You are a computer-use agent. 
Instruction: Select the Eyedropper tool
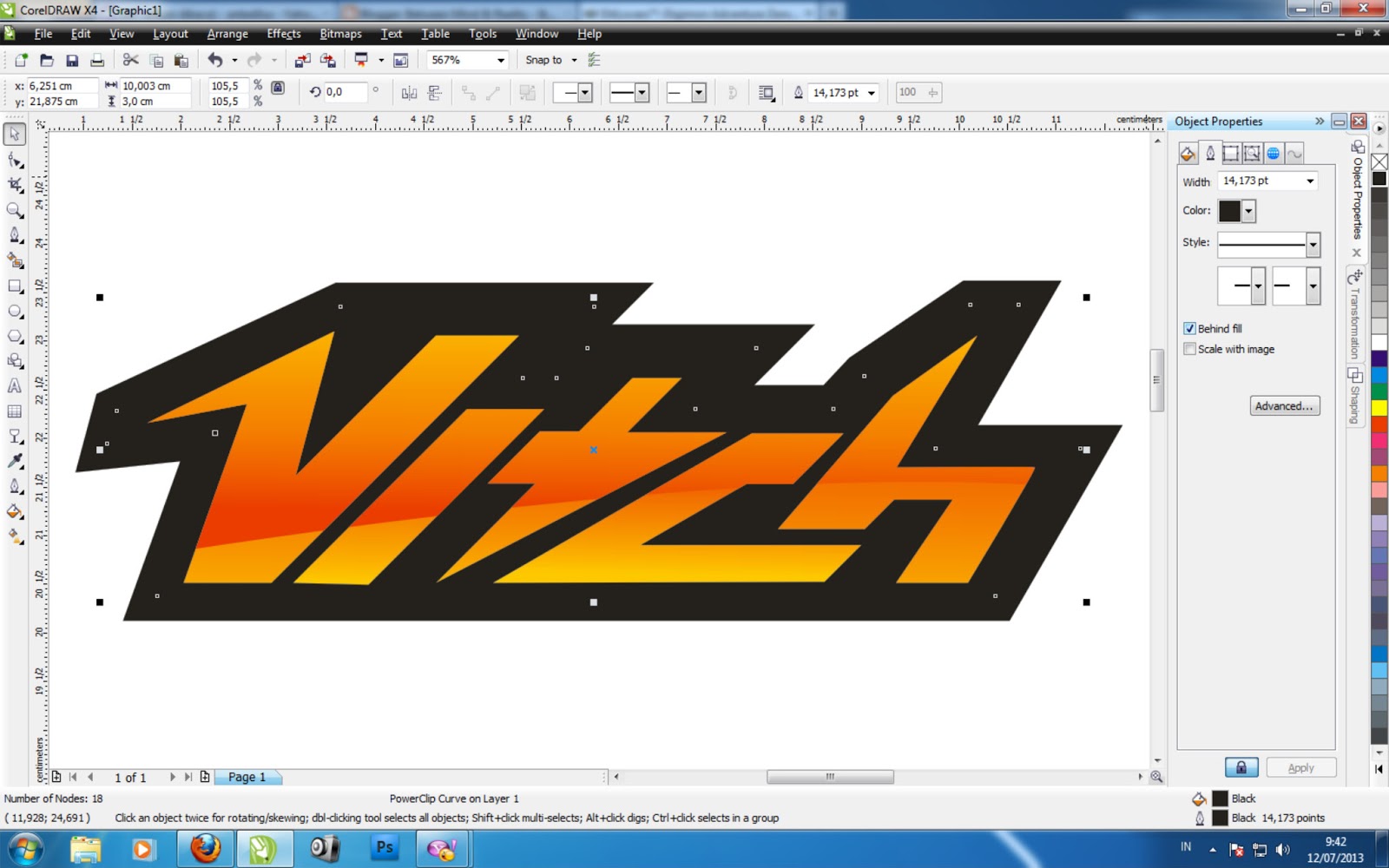[x=15, y=462]
